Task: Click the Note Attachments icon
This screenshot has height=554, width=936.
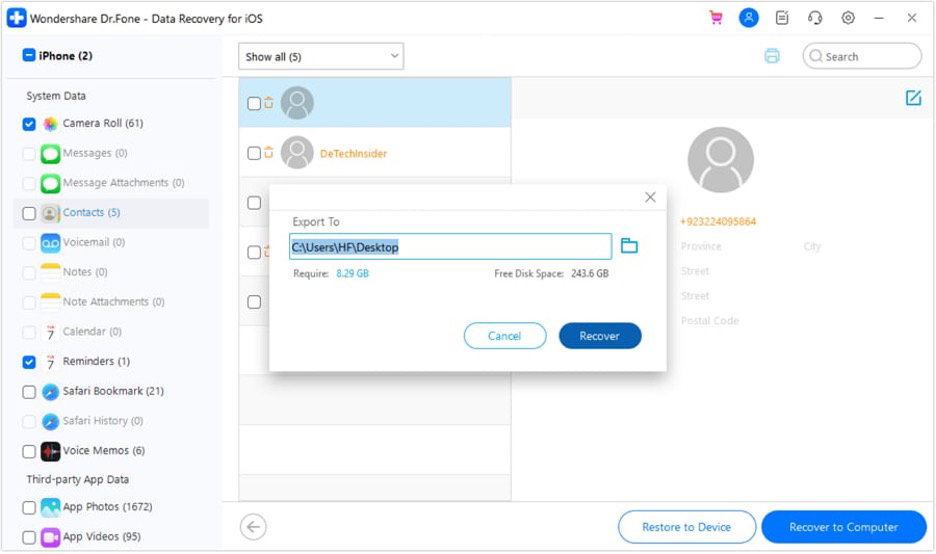Action: (x=50, y=302)
